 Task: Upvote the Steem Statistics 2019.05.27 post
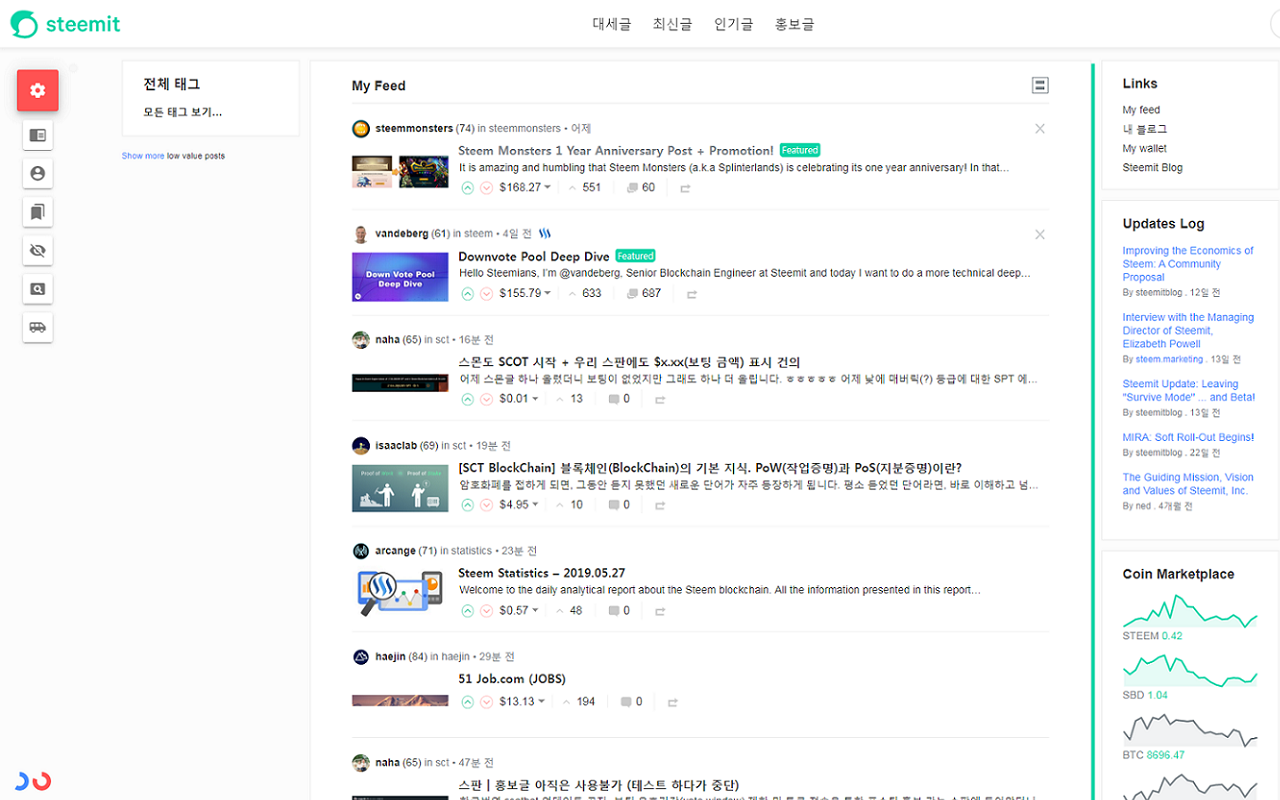[467, 610]
